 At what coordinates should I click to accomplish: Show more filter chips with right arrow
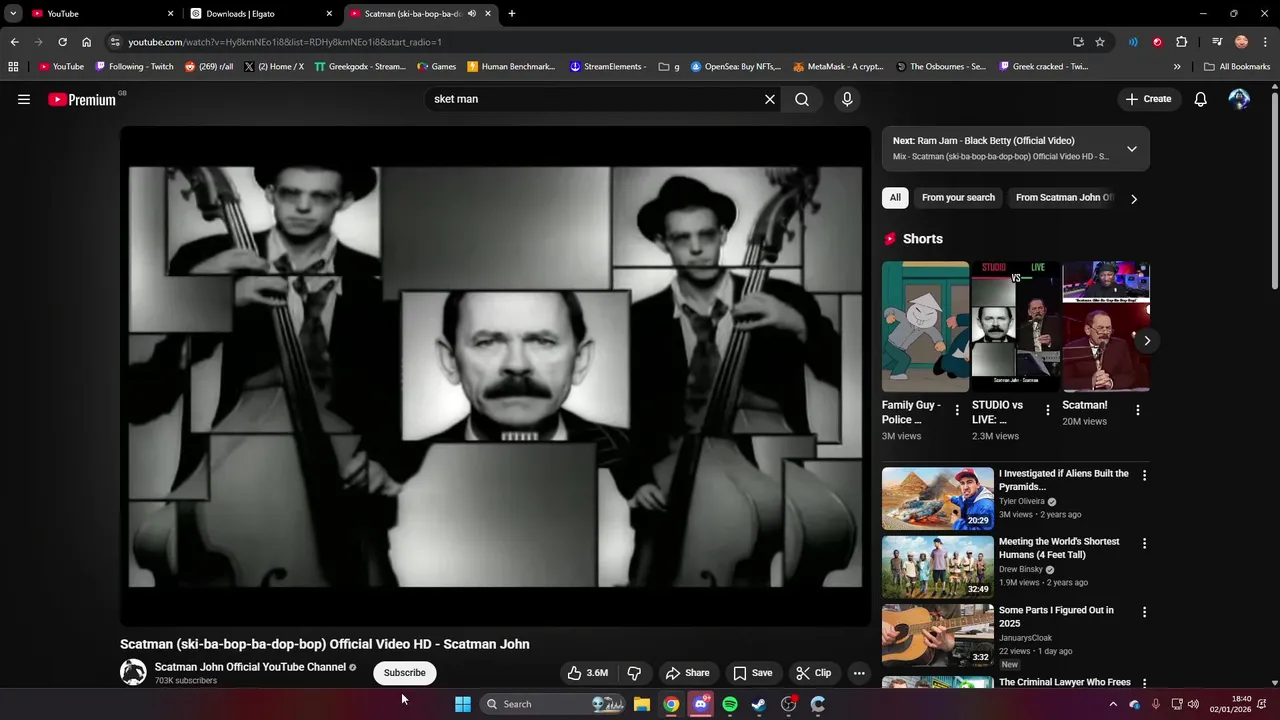tap(1134, 199)
